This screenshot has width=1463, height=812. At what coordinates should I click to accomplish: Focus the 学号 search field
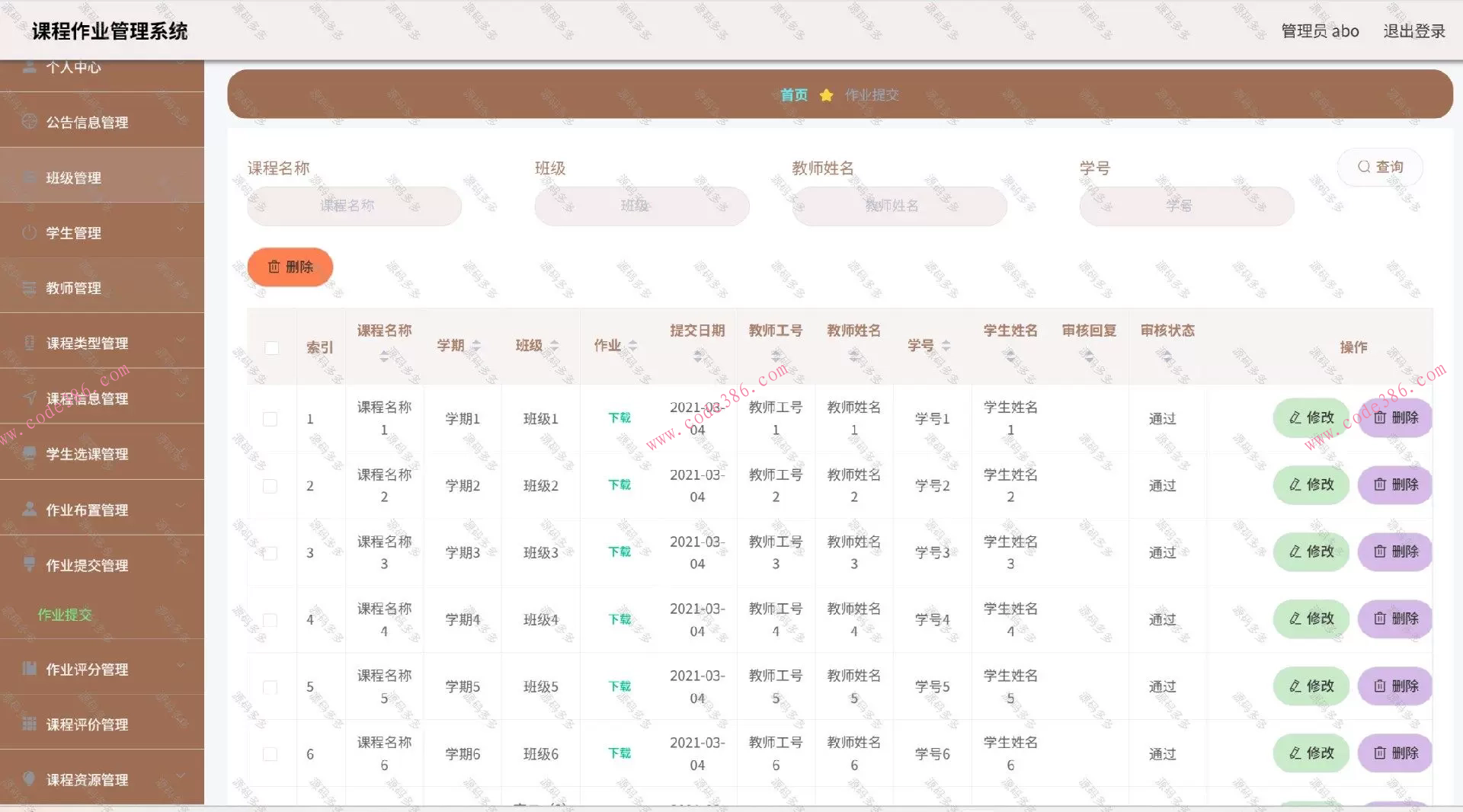(x=1186, y=206)
